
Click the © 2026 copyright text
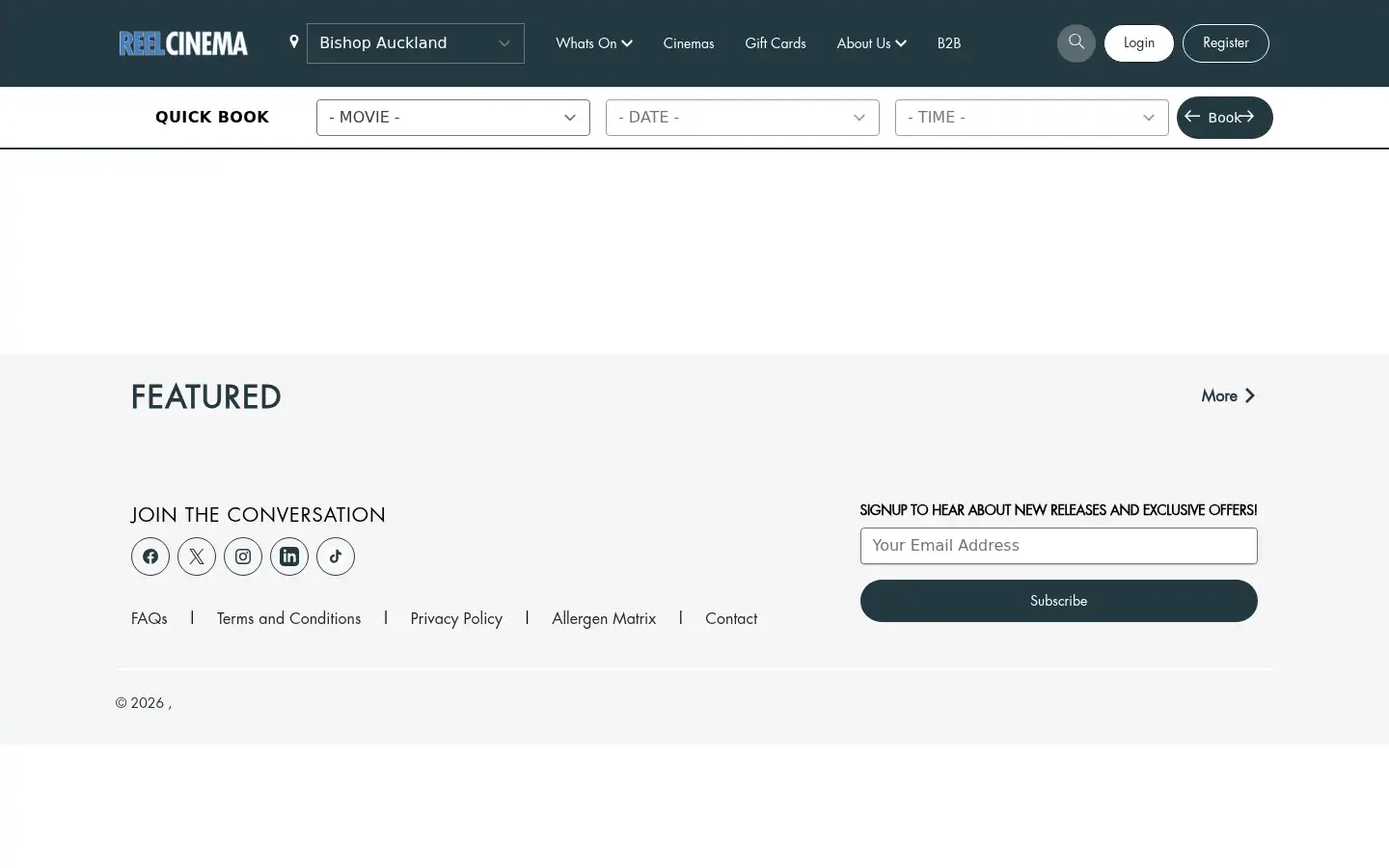coord(144,702)
